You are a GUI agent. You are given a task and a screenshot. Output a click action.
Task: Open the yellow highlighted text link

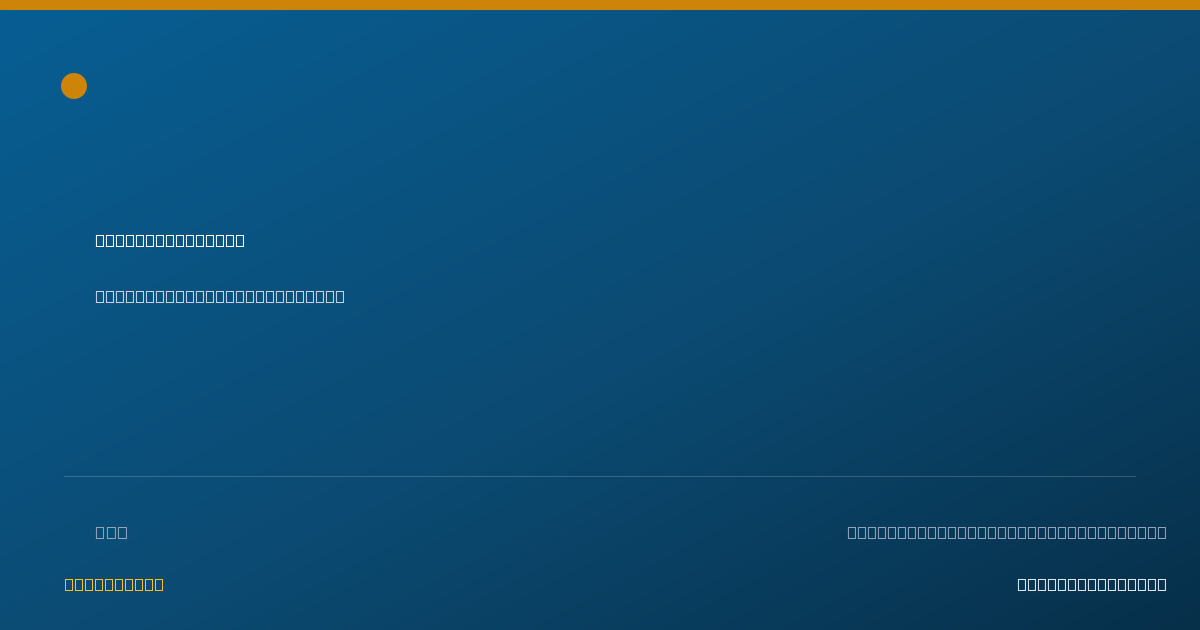point(114,584)
